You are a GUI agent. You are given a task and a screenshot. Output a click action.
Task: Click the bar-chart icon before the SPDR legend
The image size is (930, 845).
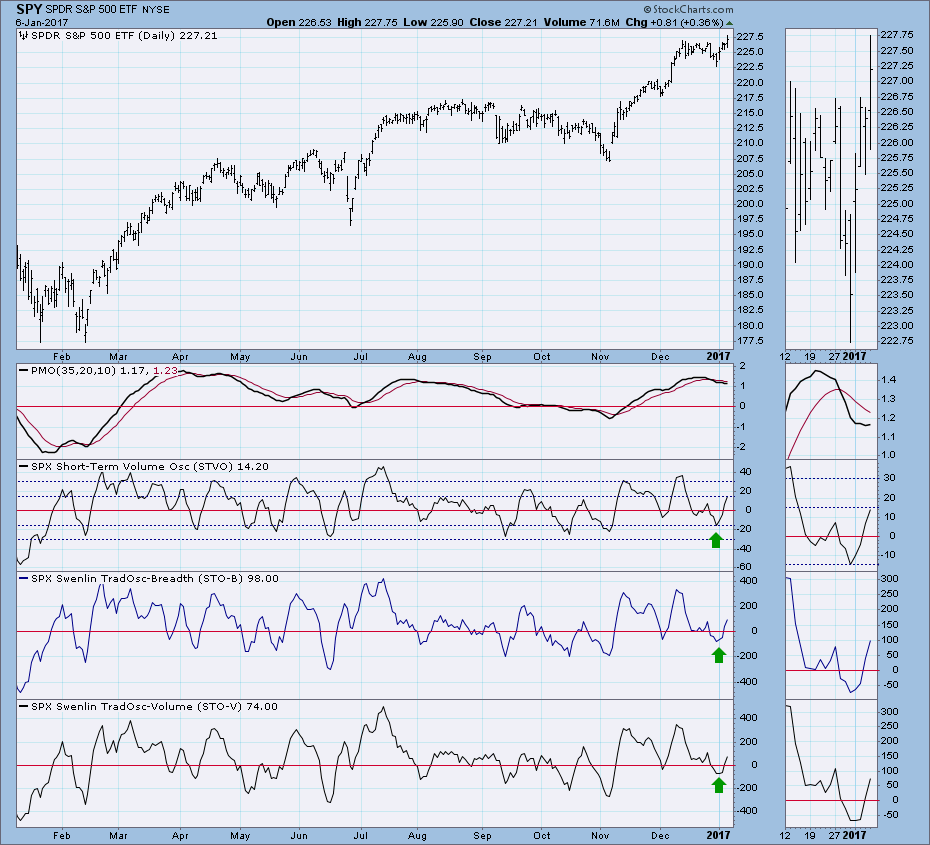24,36
